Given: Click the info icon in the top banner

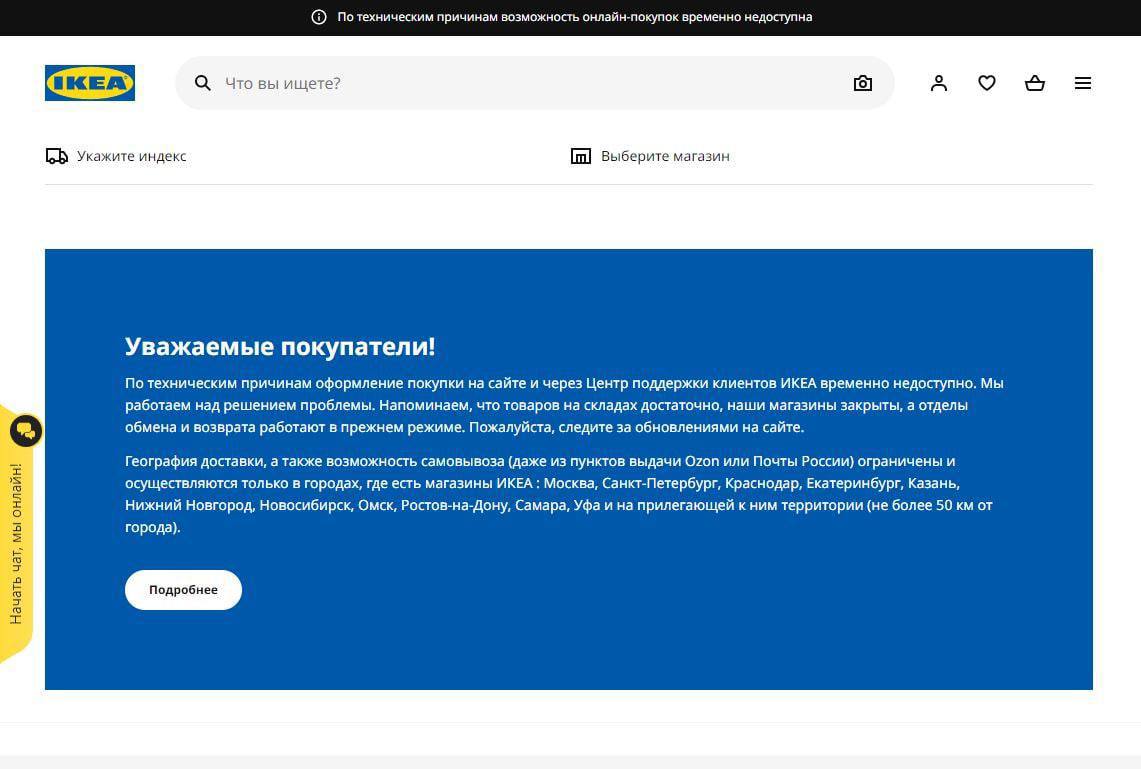Looking at the screenshot, I should [319, 17].
